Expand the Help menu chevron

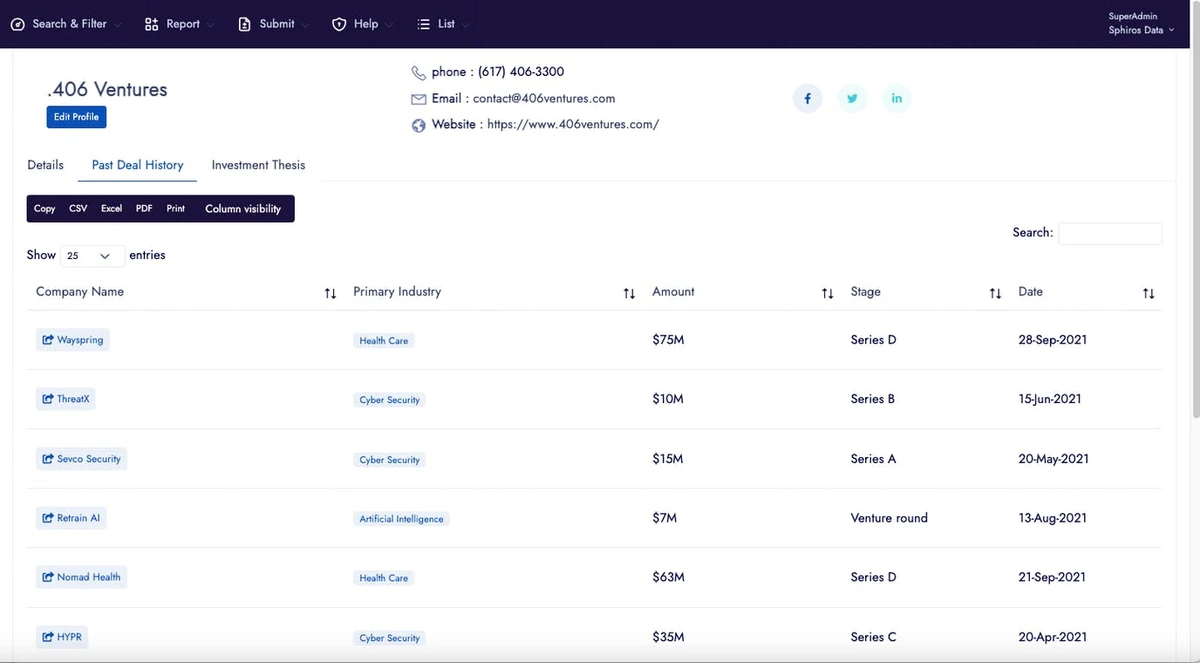pos(389,25)
